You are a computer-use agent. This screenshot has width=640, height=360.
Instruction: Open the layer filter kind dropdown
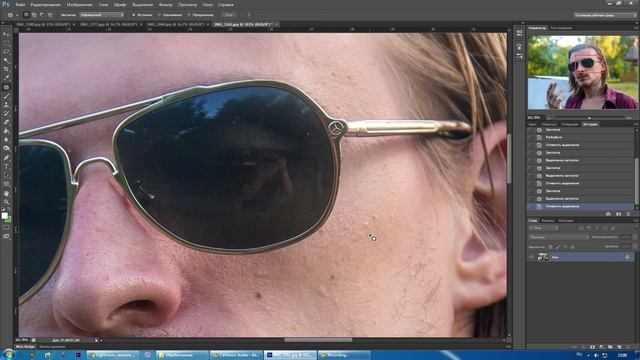point(543,228)
